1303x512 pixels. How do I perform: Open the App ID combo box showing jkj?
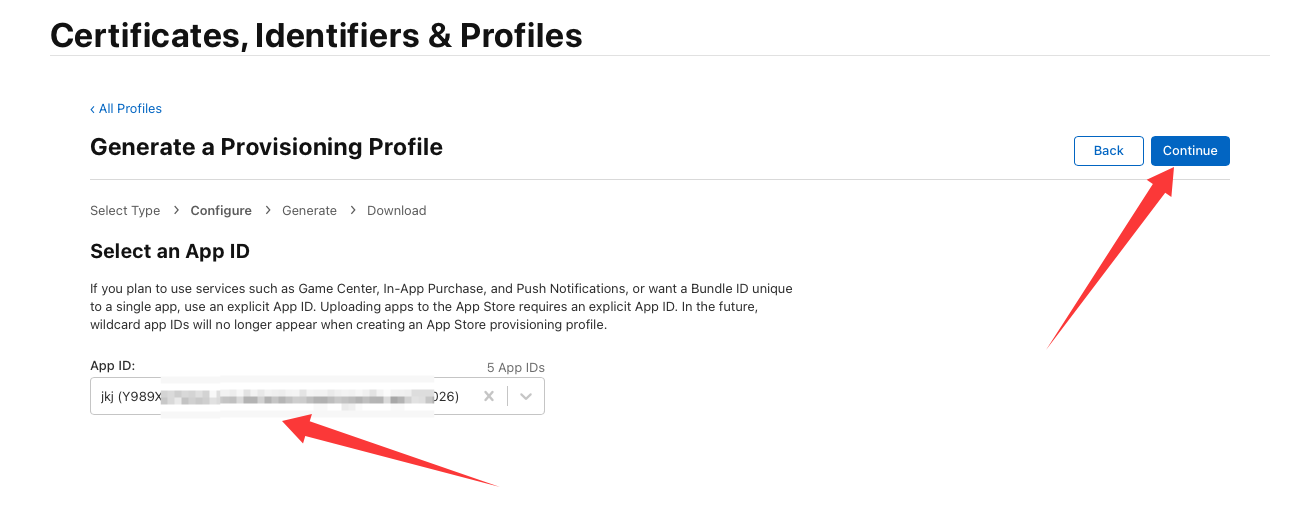coord(280,396)
